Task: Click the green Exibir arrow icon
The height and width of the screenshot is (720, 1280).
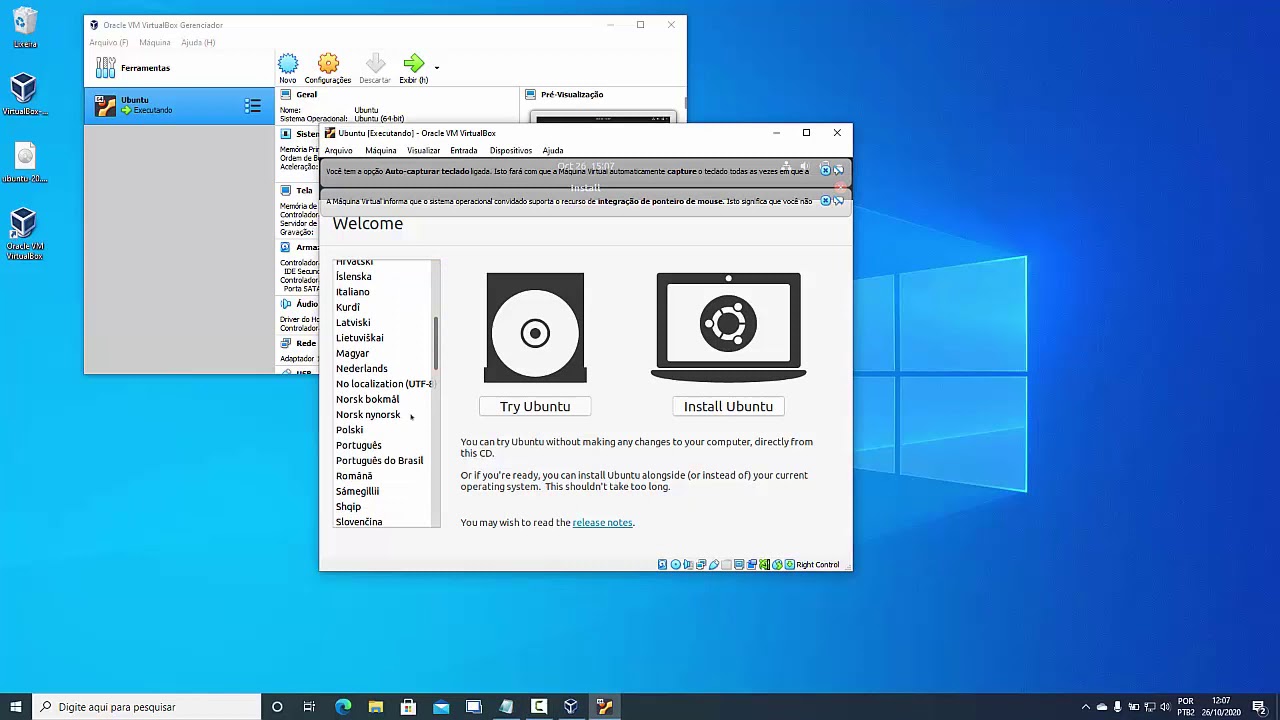Action: [x=413, y=65]
